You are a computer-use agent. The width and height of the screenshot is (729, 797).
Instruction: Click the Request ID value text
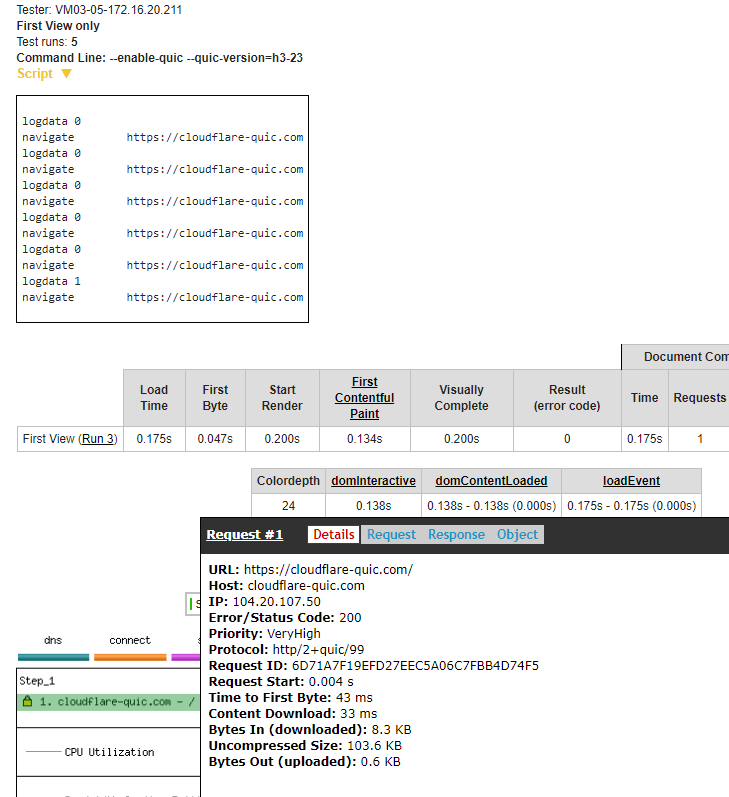[415, 666]
